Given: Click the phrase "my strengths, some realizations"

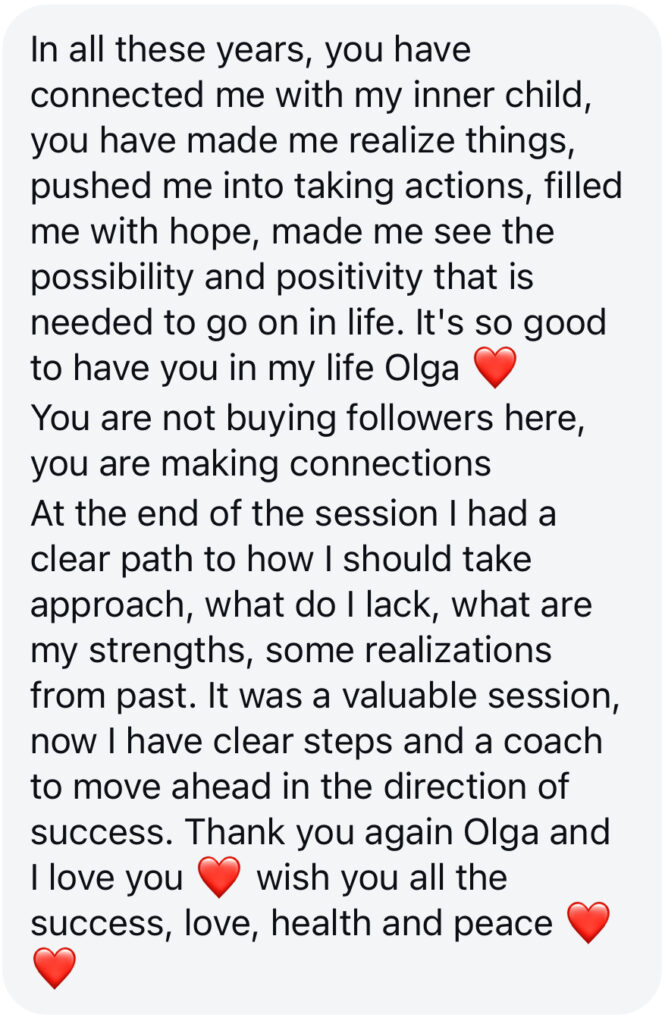Looking at the screenshot, I should click(x=291, y=651).
